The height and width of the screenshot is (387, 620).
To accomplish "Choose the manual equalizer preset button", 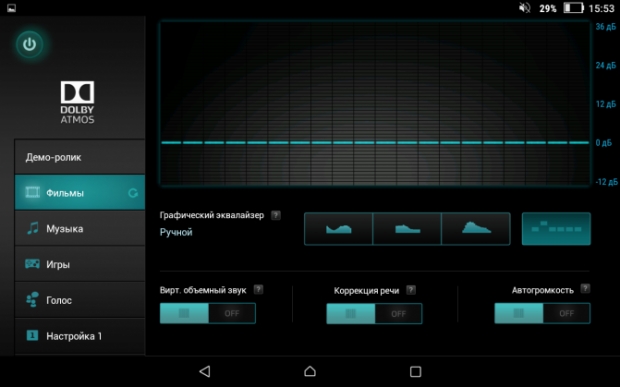I will [x=556, y=229].
